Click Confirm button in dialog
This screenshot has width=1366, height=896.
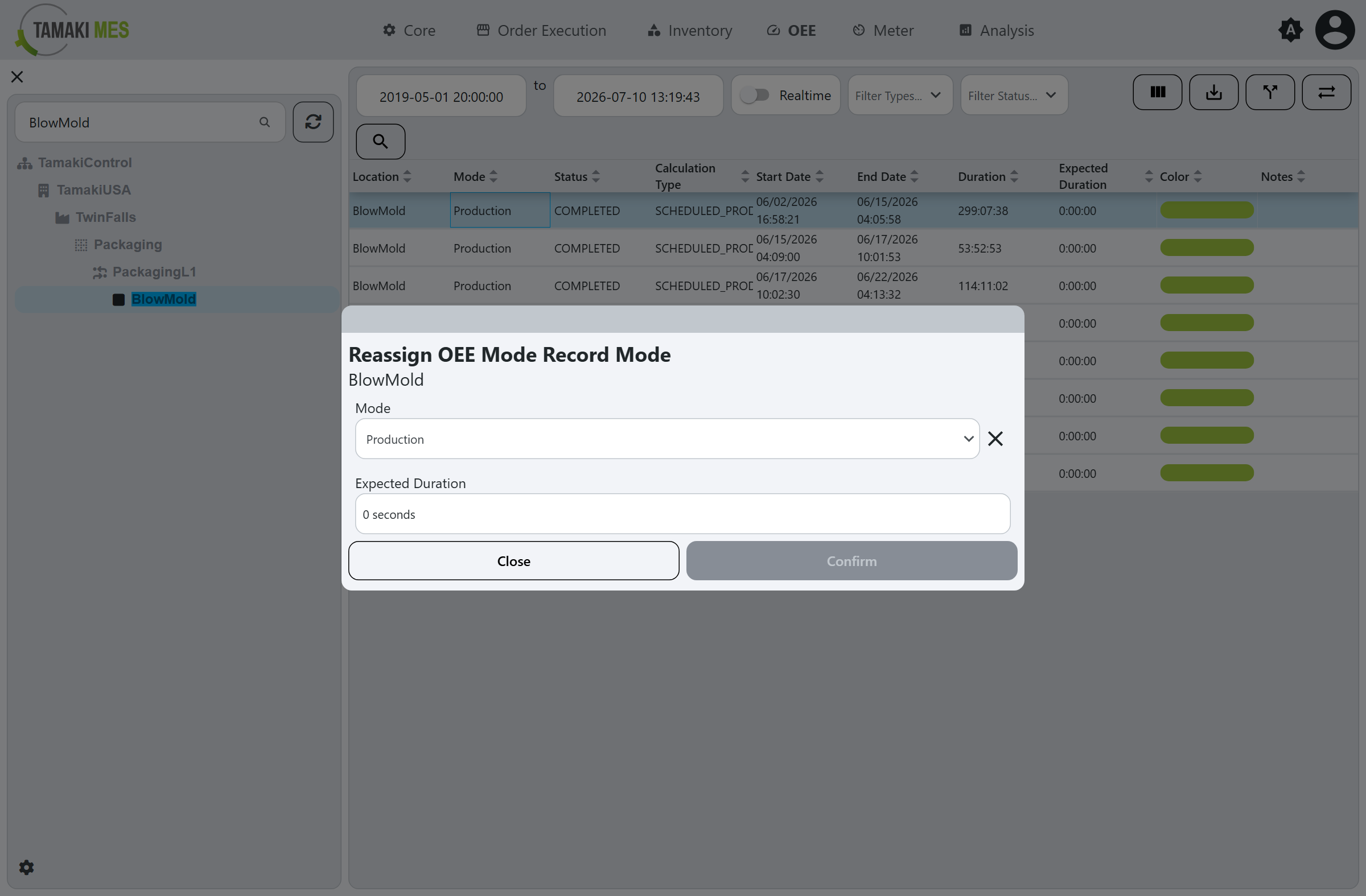(851, 561)
